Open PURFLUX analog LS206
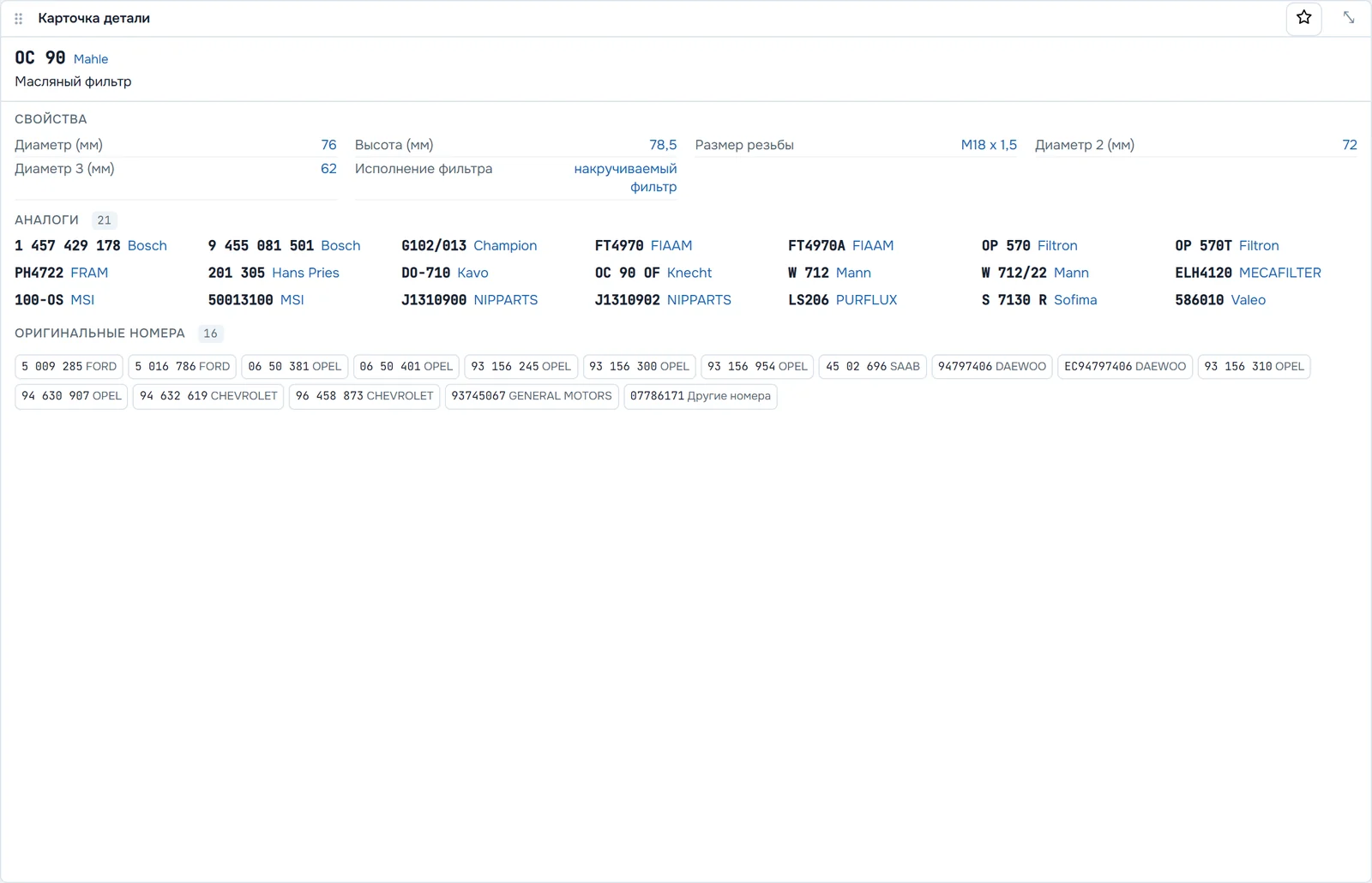This screenshot has height=883, width=1372. tap(842, 301)
